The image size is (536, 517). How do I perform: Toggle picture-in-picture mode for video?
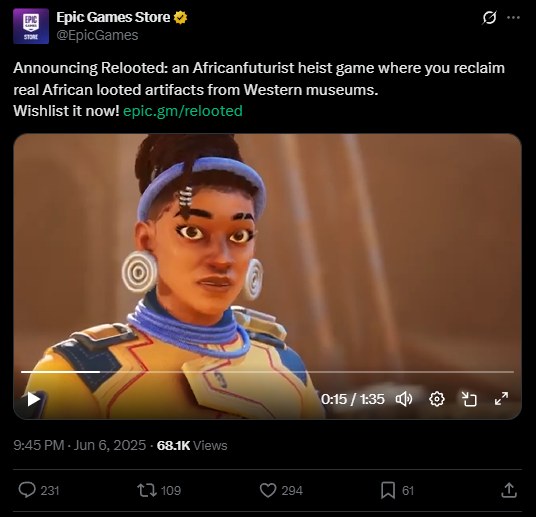tap(469, 399)
